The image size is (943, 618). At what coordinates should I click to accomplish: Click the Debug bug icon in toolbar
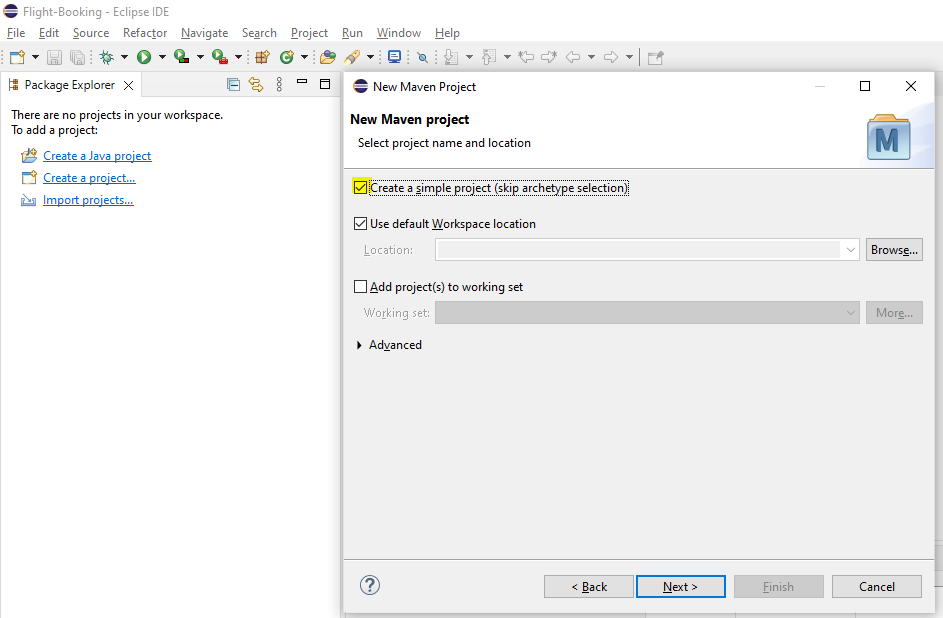click(106, 57)
